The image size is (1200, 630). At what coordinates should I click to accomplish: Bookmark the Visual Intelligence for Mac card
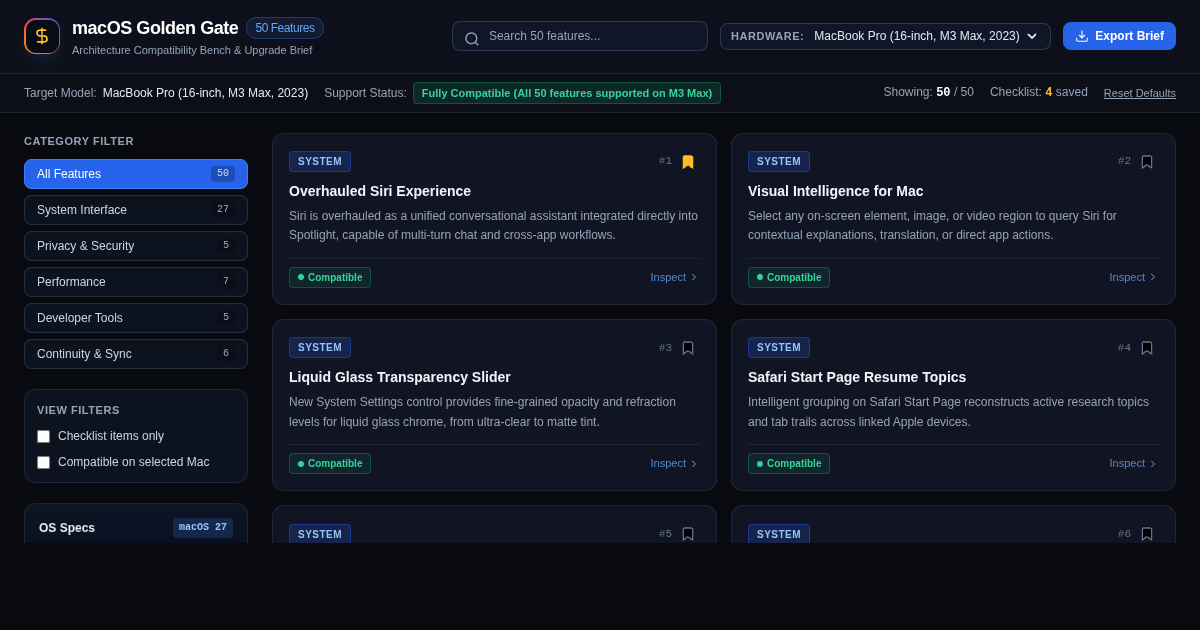[1147, 162]
